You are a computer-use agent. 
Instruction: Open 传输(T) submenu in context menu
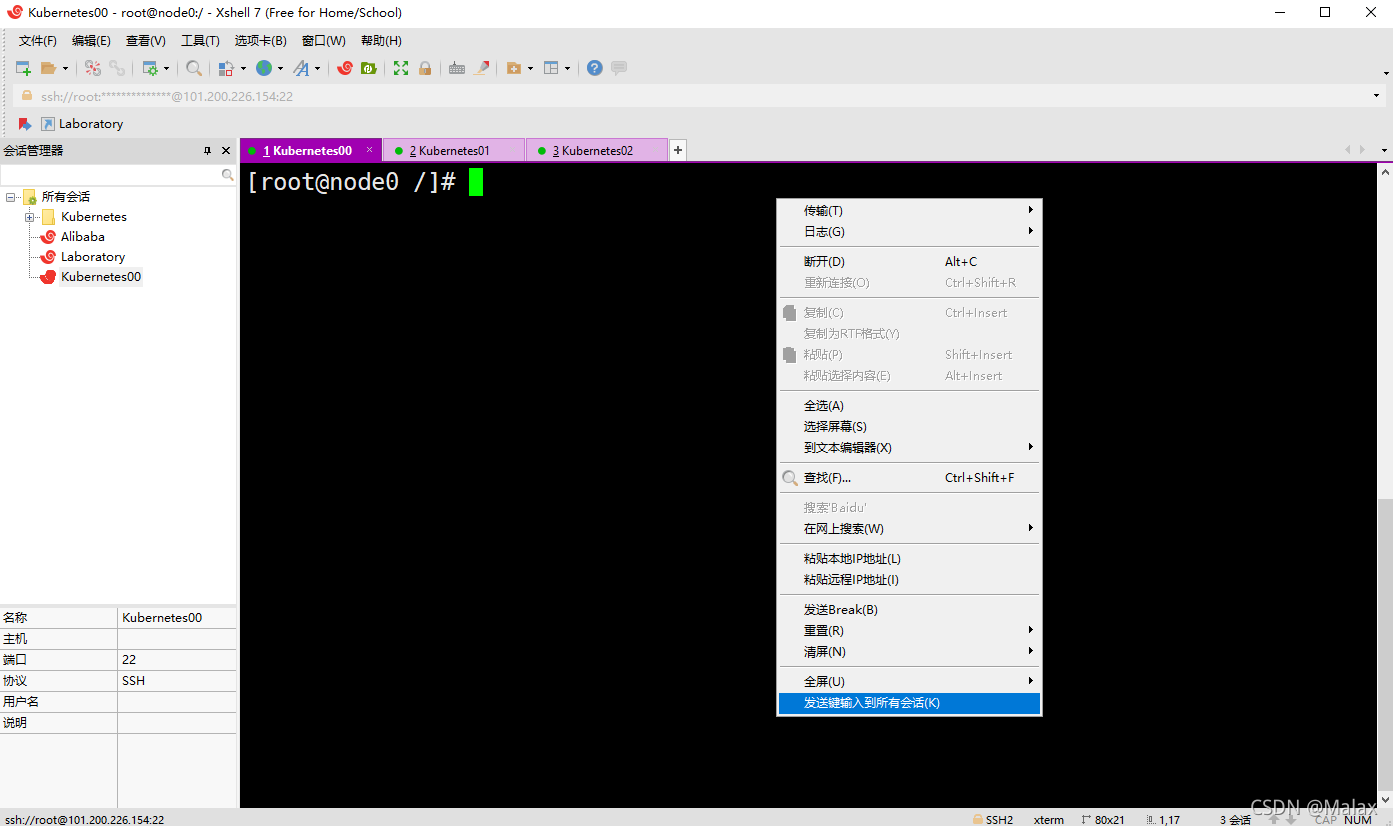(909, 211)
